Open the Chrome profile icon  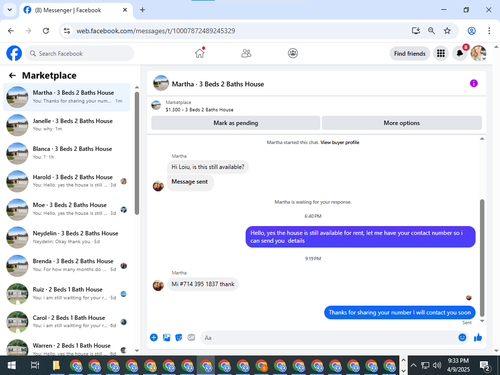[471, 31]
